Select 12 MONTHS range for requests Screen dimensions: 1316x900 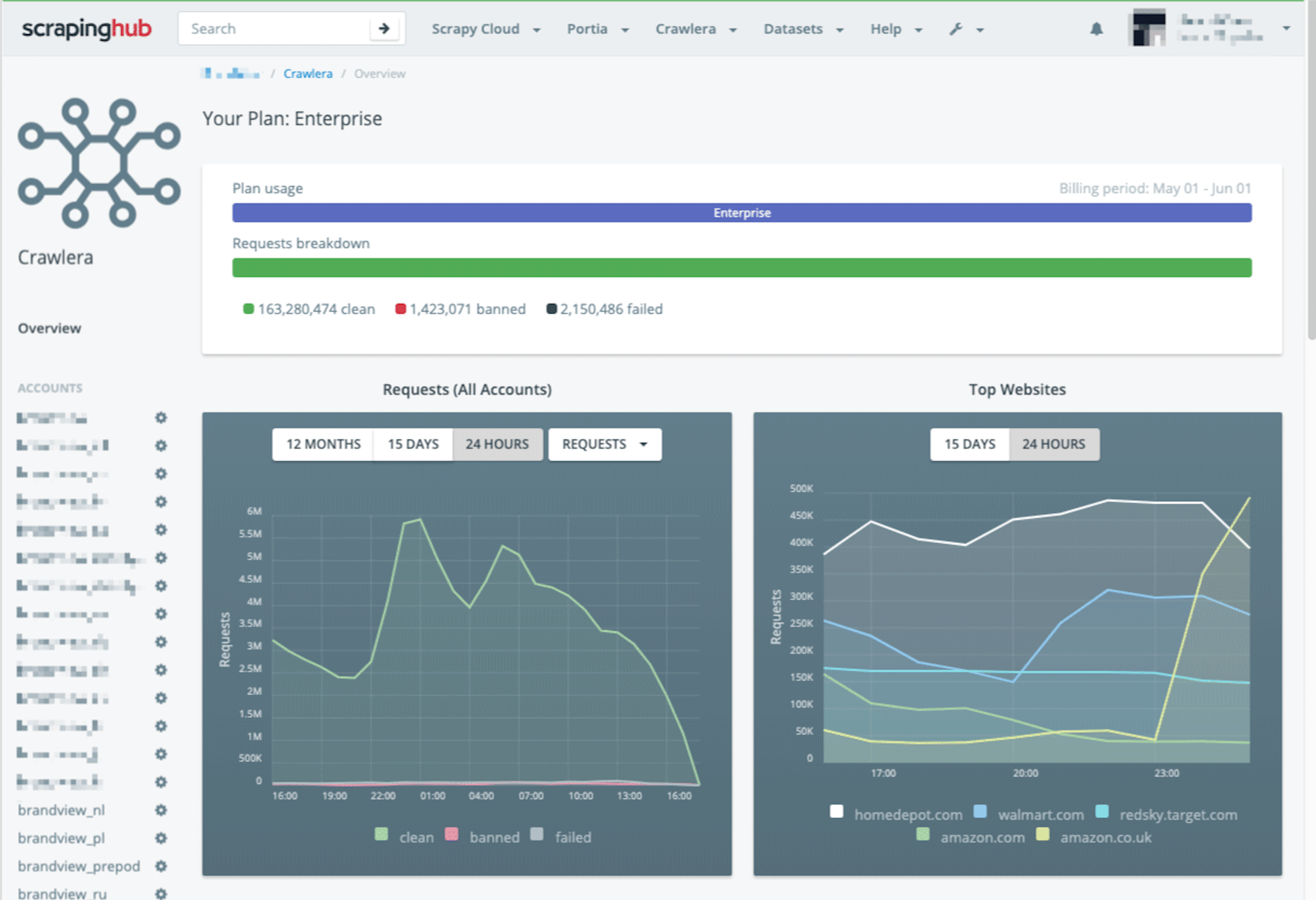coord(323,444)
